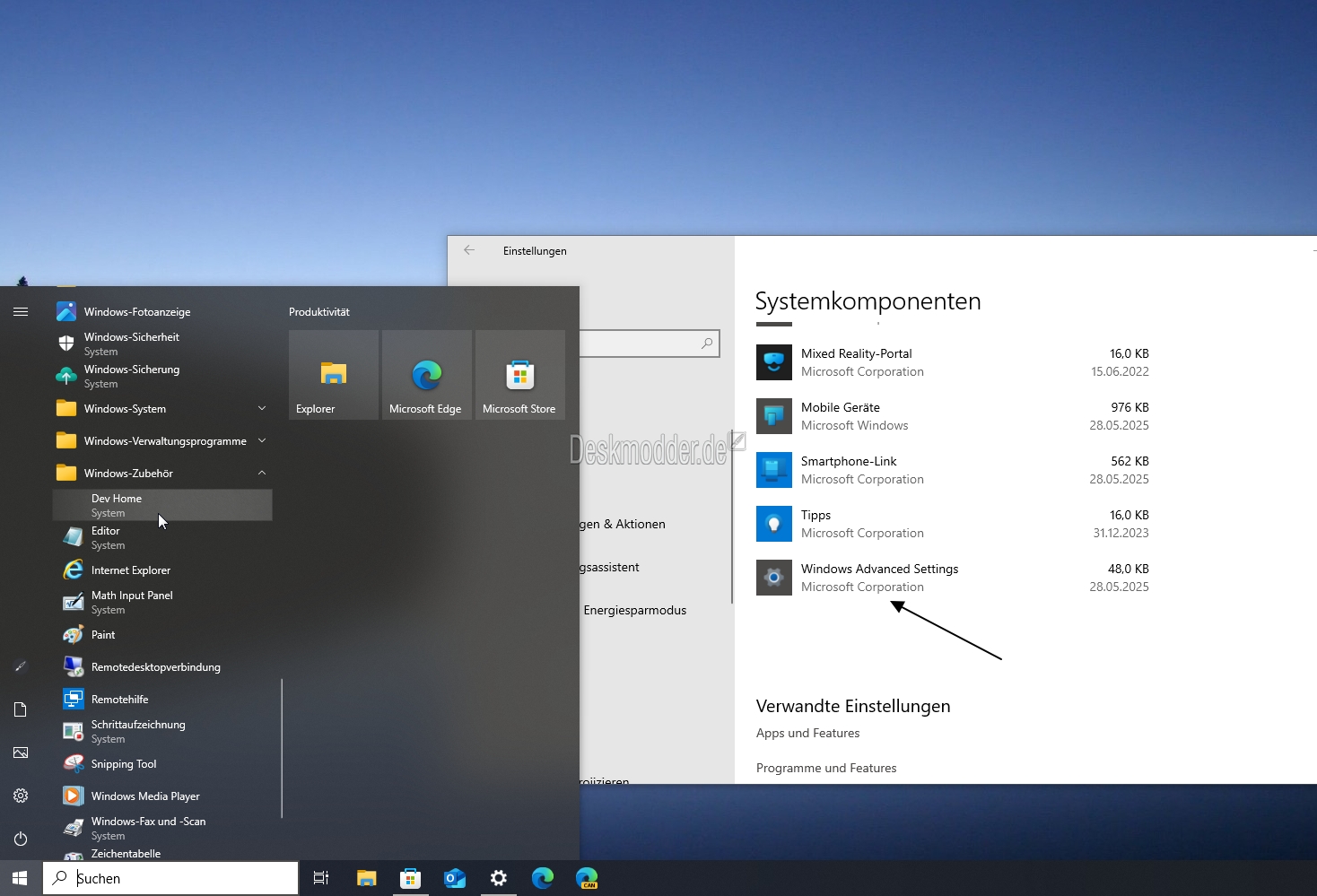
Task: Click the user account icon in start sidebar
Action: [x=21, y=666]
